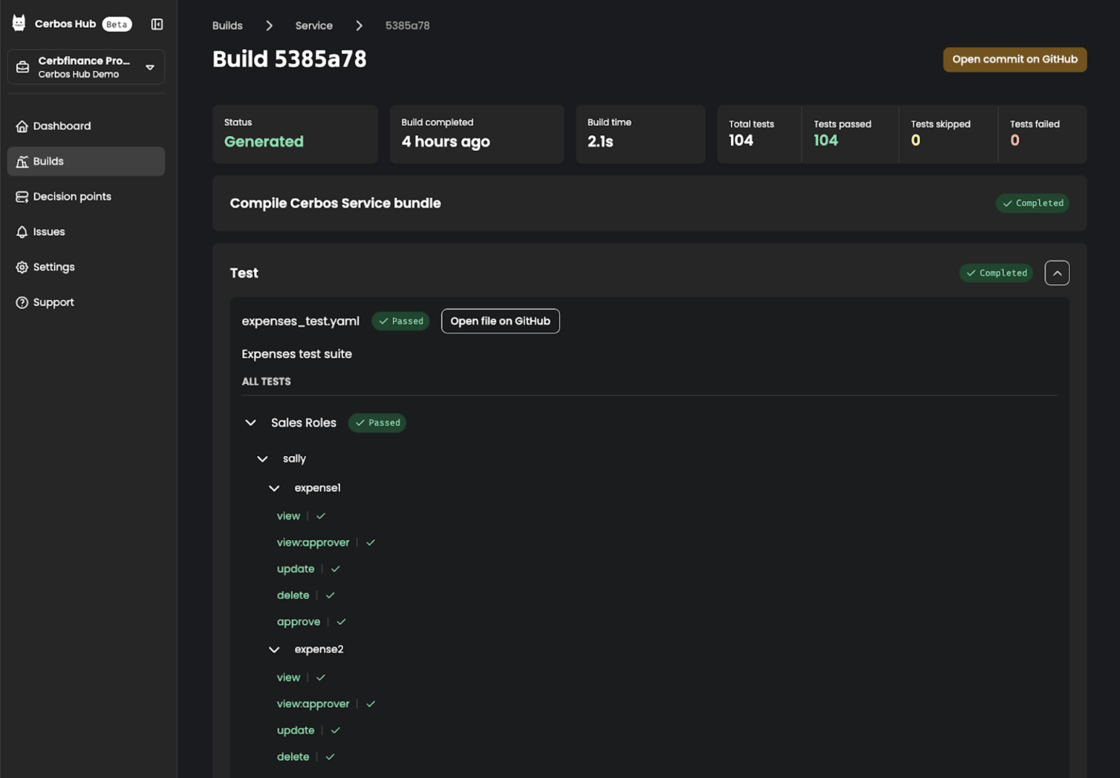Open the Cerbfinance workspace dropdown
Screen dimensions: 1120x778
pos(150,67)
